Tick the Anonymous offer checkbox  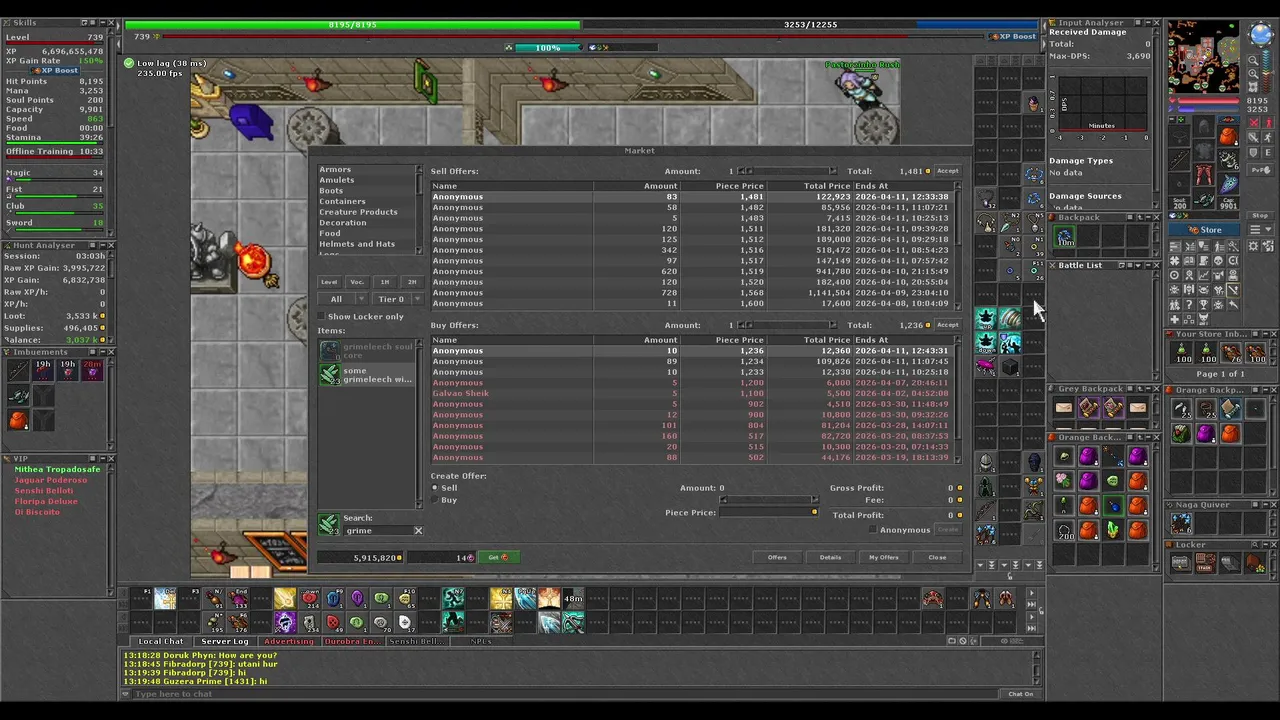coord(873,530)
